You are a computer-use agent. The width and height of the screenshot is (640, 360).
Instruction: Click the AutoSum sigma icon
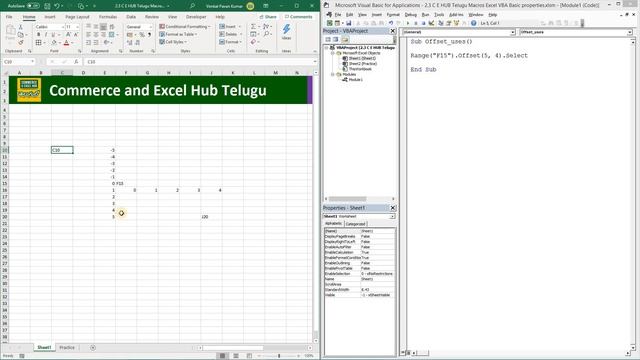point(253,27)
